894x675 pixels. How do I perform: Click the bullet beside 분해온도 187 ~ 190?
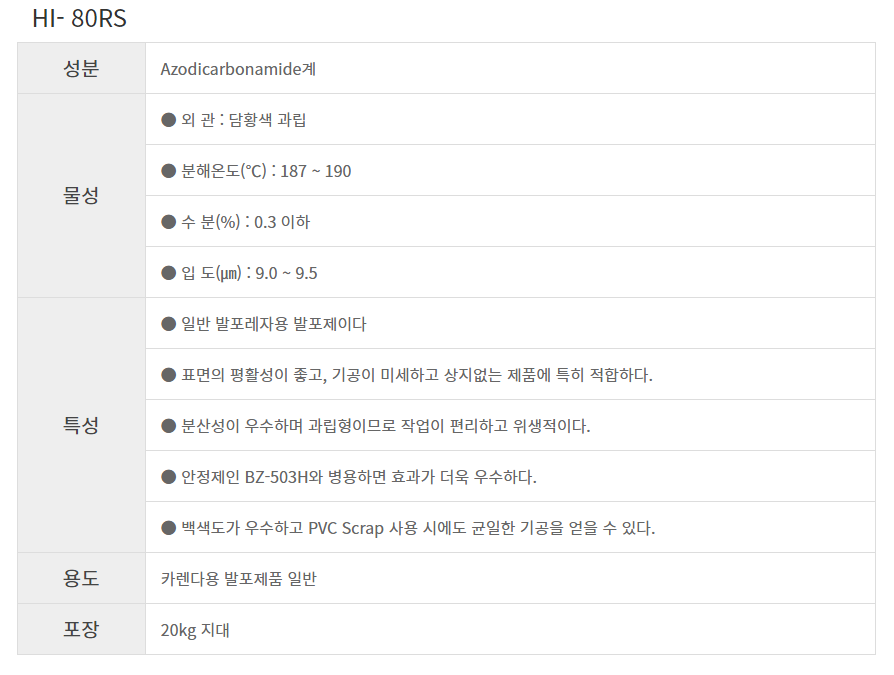[168, 171]
